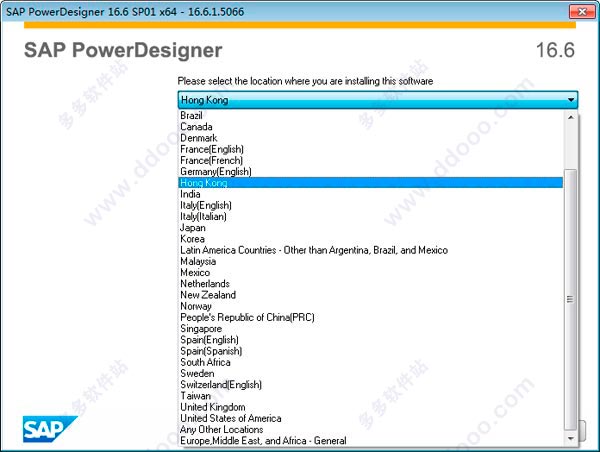The height and width of the screenshot is (452, 600).
Task: Select Spain(English) option
Action: pyautogui.click(x=371, y=340)
